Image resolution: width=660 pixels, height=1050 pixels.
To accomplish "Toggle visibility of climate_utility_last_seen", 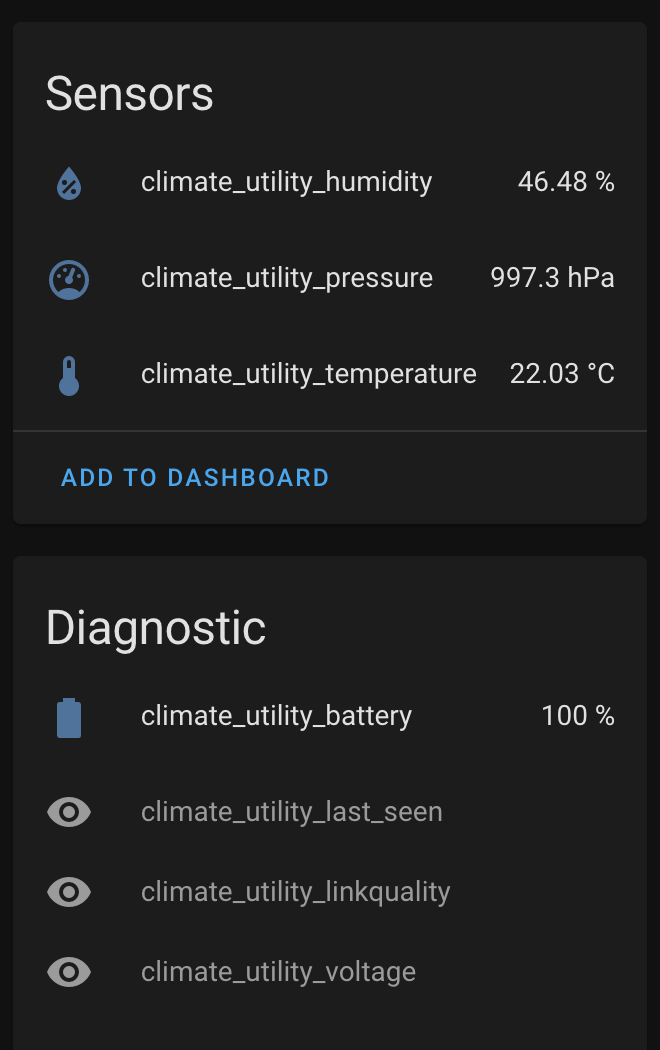I will click(x=68, y=812).
